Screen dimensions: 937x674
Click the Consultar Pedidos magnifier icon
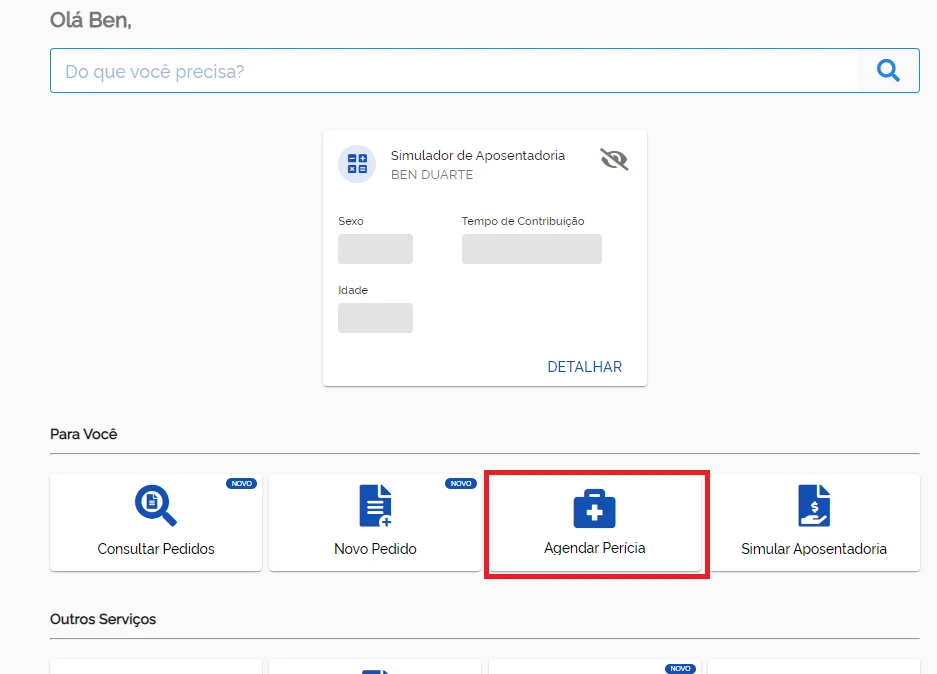coord(155,506)
